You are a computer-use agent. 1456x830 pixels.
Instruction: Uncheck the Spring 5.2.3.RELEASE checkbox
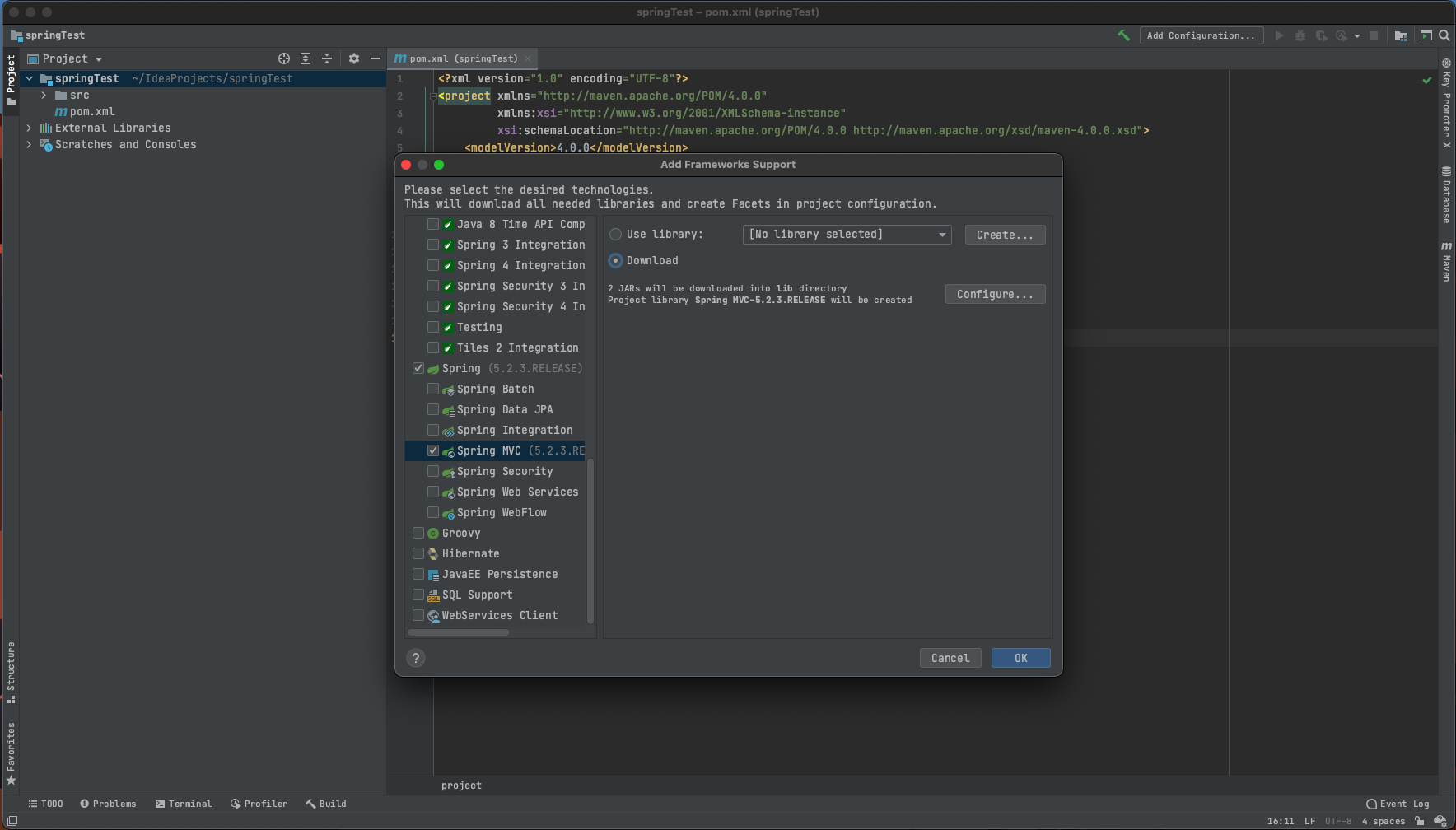(x=418, y=368)
